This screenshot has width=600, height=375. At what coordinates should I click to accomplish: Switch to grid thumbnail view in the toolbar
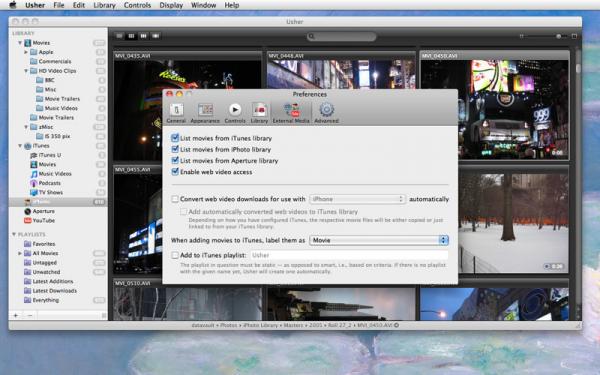131,36
